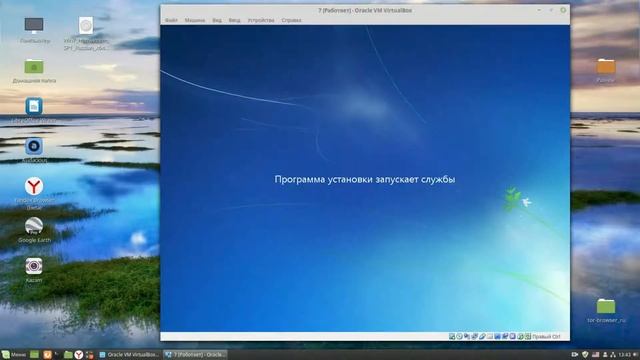Open the file manager folder icon in taskbar
Viewport: 640px width, 360px height.
68,355
